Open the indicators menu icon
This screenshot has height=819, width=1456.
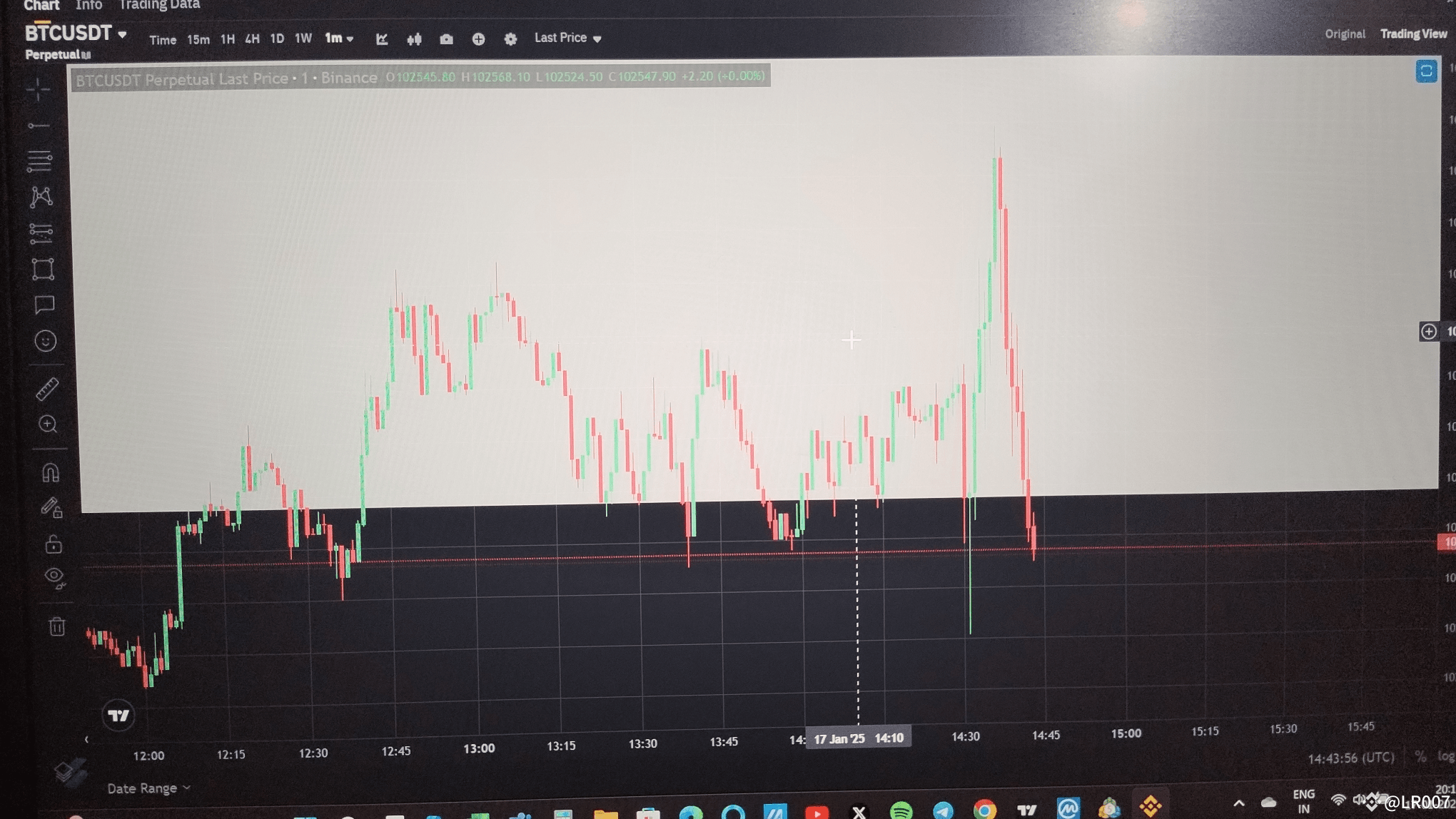pyautogui.click(x=382, y=39)
